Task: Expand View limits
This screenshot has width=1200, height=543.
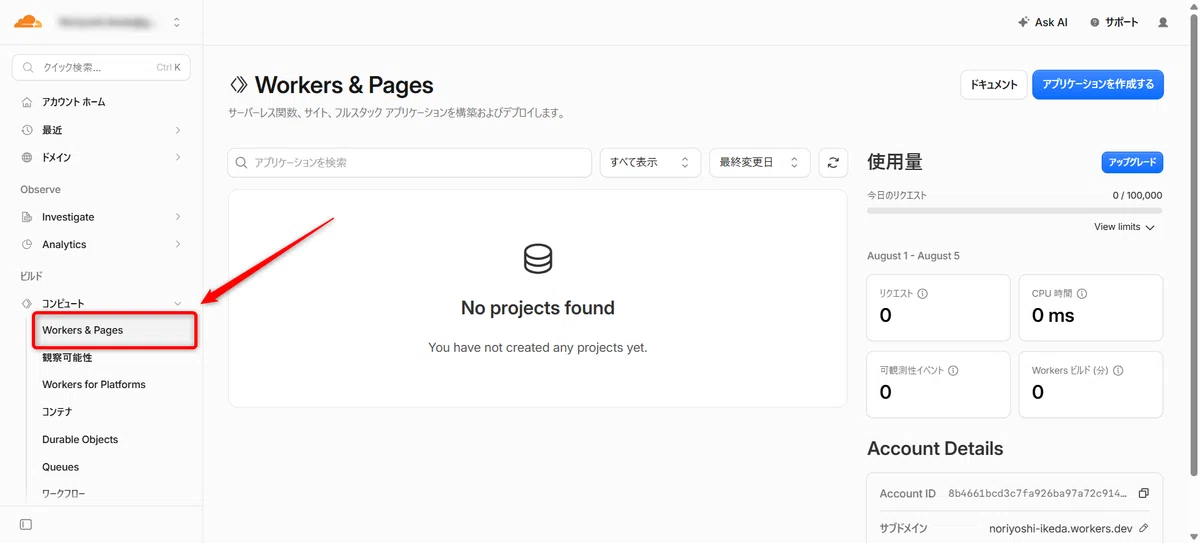Action: point(1124,227)
